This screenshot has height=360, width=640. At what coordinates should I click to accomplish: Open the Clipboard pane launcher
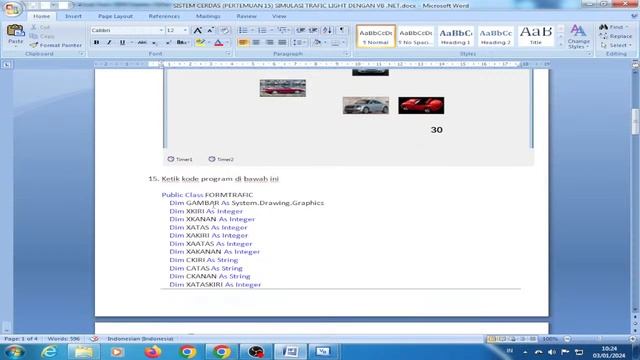pyautogui.click(x=81, y=54)
